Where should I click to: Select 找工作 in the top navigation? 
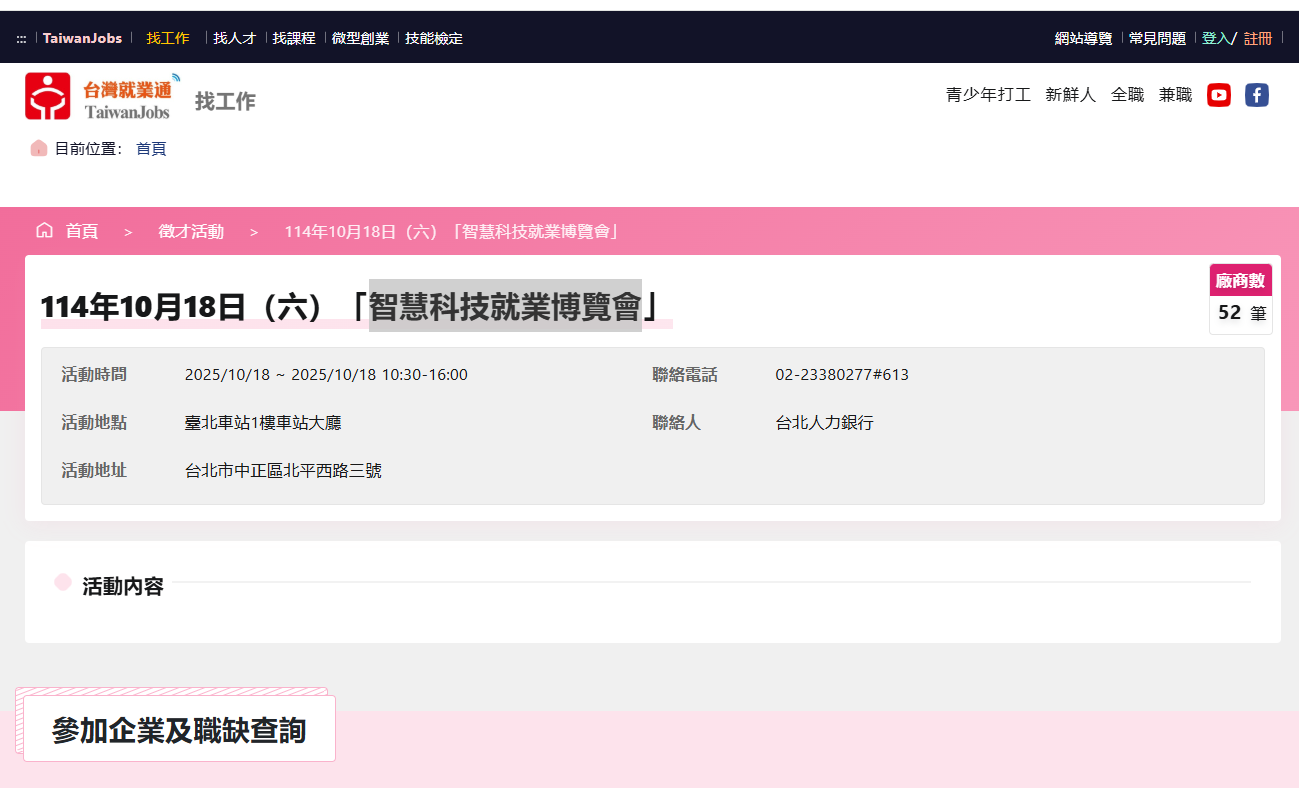tap(168, 38)
